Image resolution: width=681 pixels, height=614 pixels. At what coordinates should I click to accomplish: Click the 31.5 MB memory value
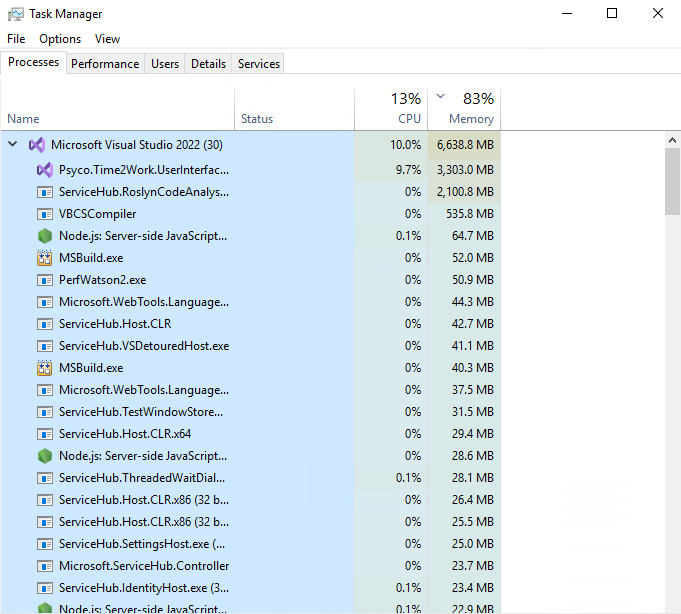coord(473,412)
